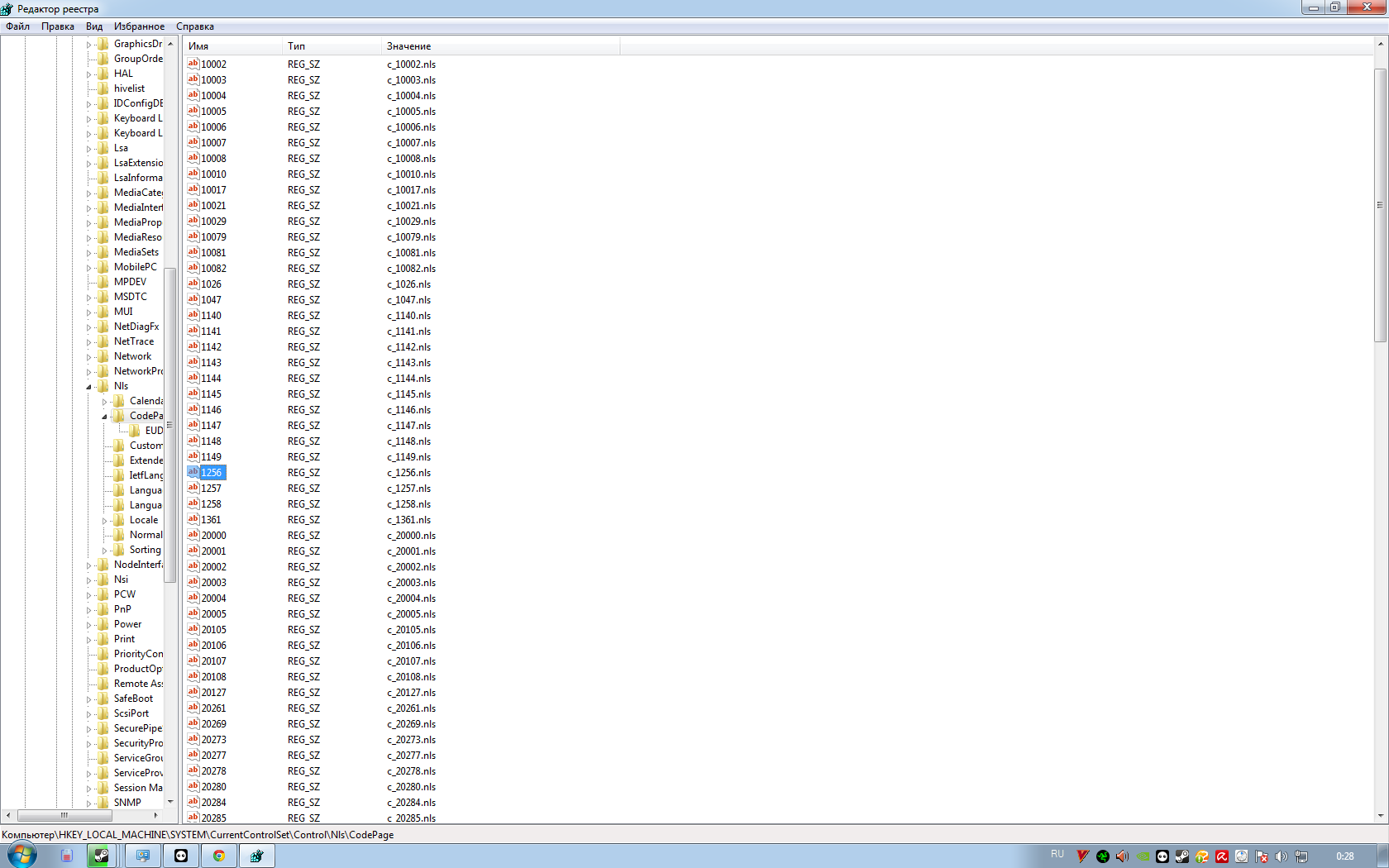Expand the Locale key in the tree
Screen dimensions: 1389x868
[x=105, y=521]
